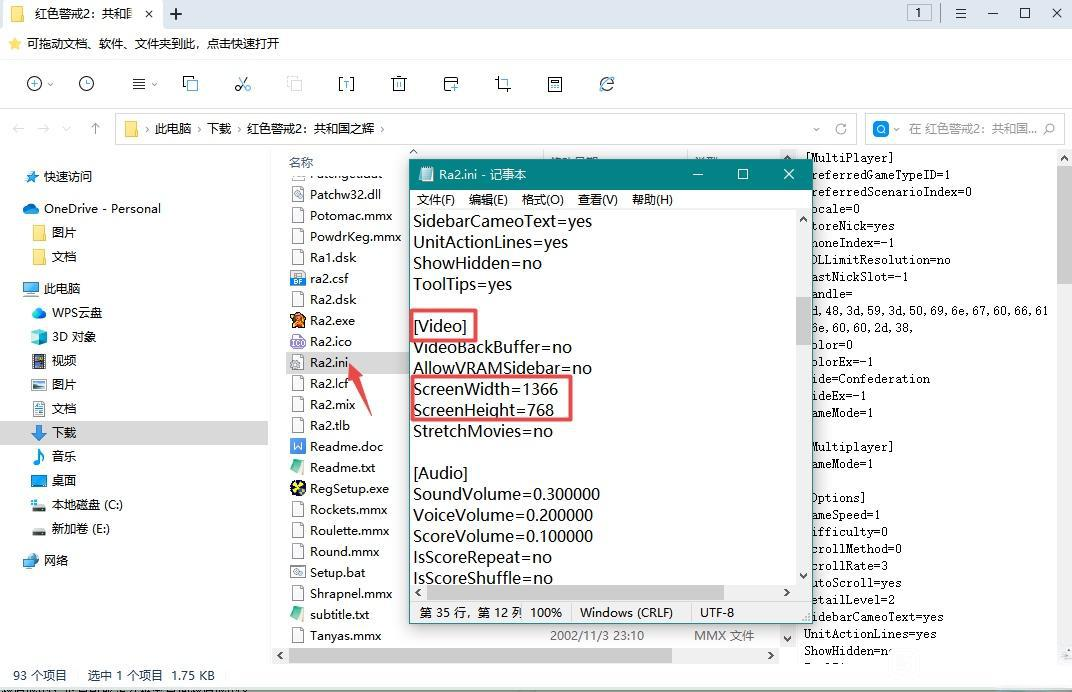Click 此电脑 in the breadcrumb path
The height and width of the screenshot is (692, 1072).
pyautogui.click(x=172, y=129)
